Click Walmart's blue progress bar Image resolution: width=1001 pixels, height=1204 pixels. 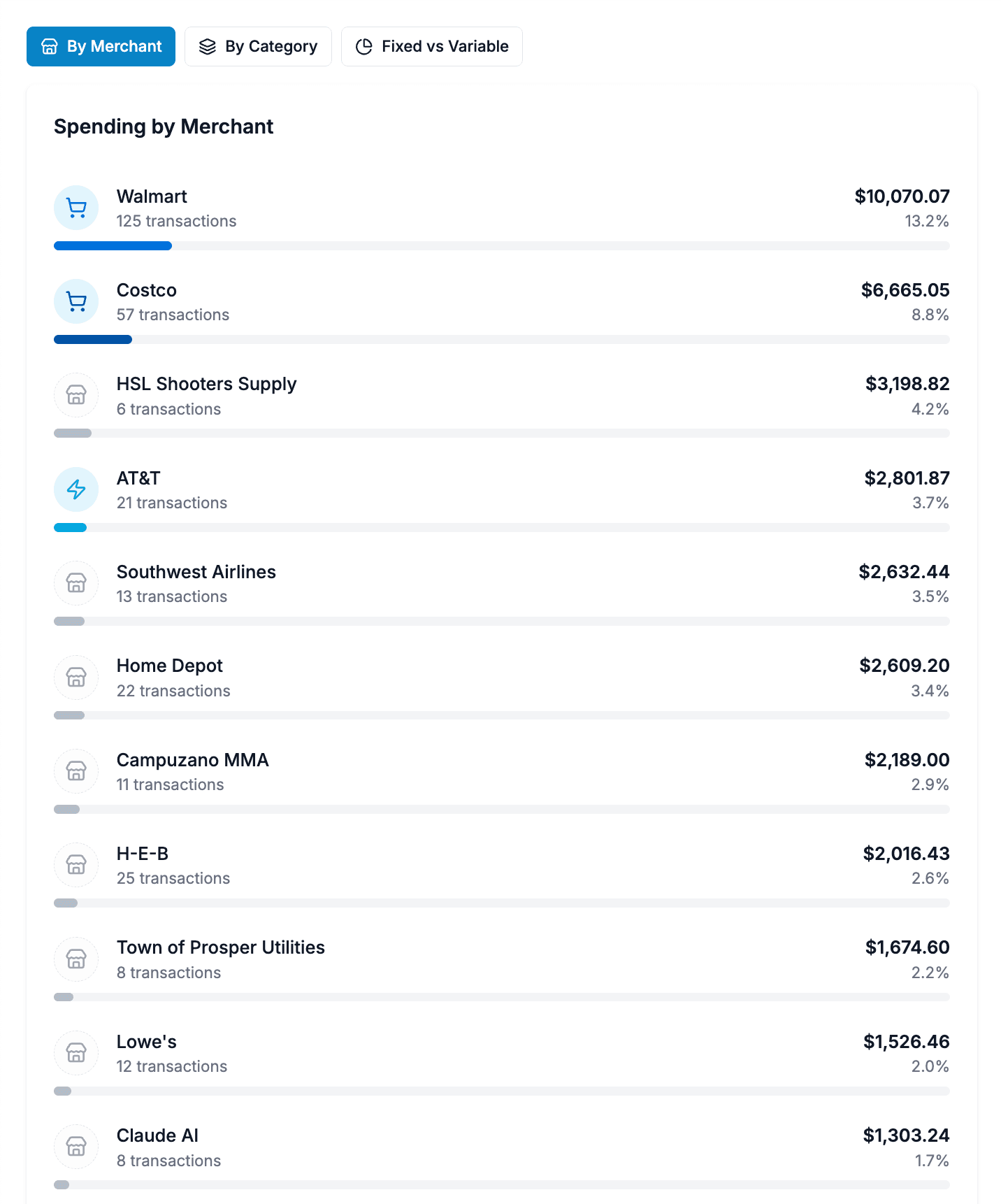(112, 245)
